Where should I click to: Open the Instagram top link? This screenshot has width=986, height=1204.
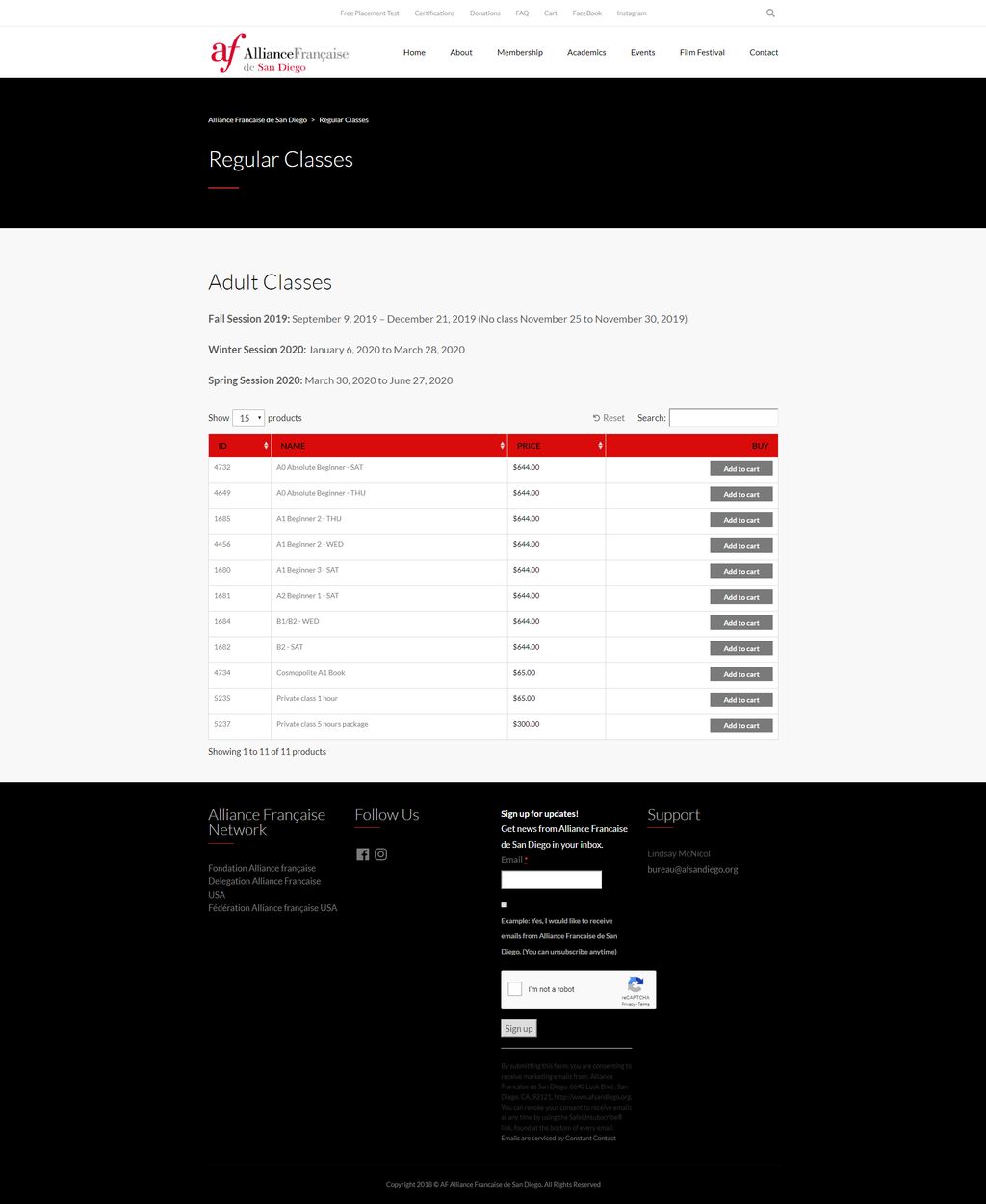pyautogui.click(x=632, y=13)
